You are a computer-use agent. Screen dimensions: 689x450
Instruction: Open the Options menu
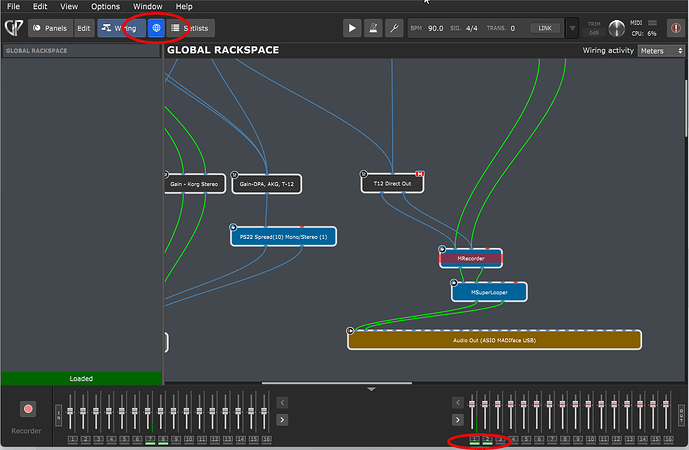click(105, 6)
